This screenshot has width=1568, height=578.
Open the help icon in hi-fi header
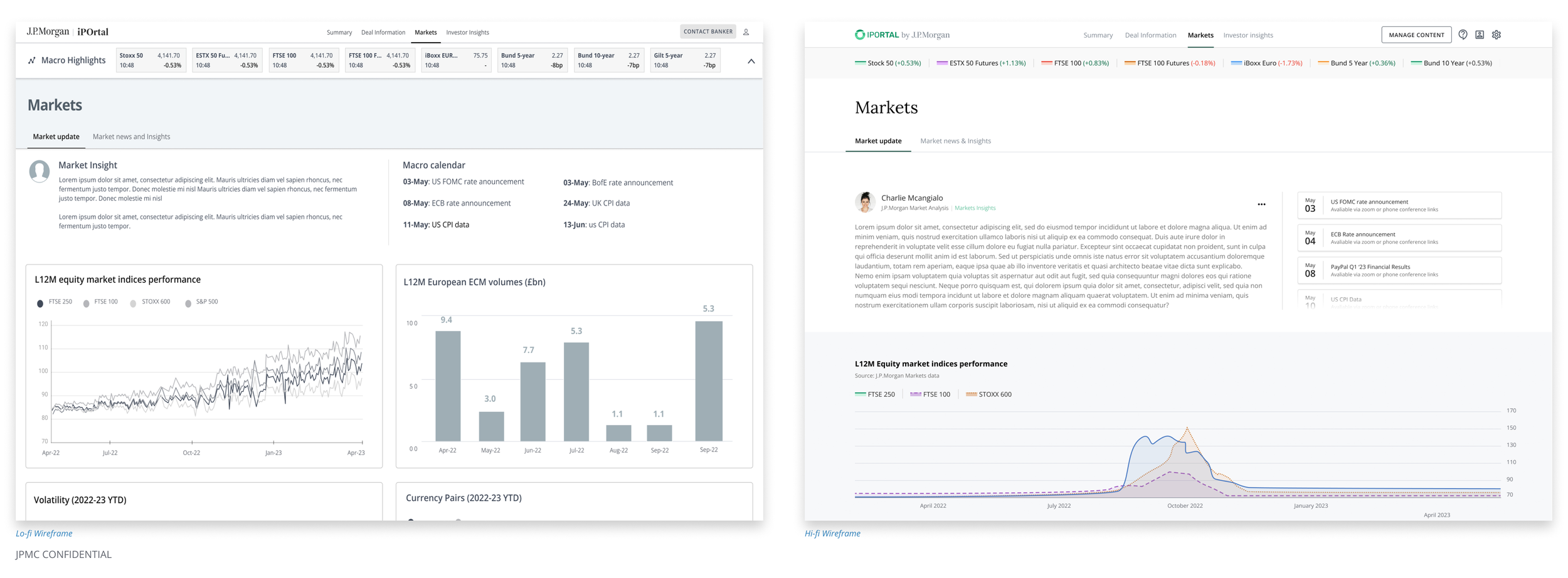pos(1462,35)
